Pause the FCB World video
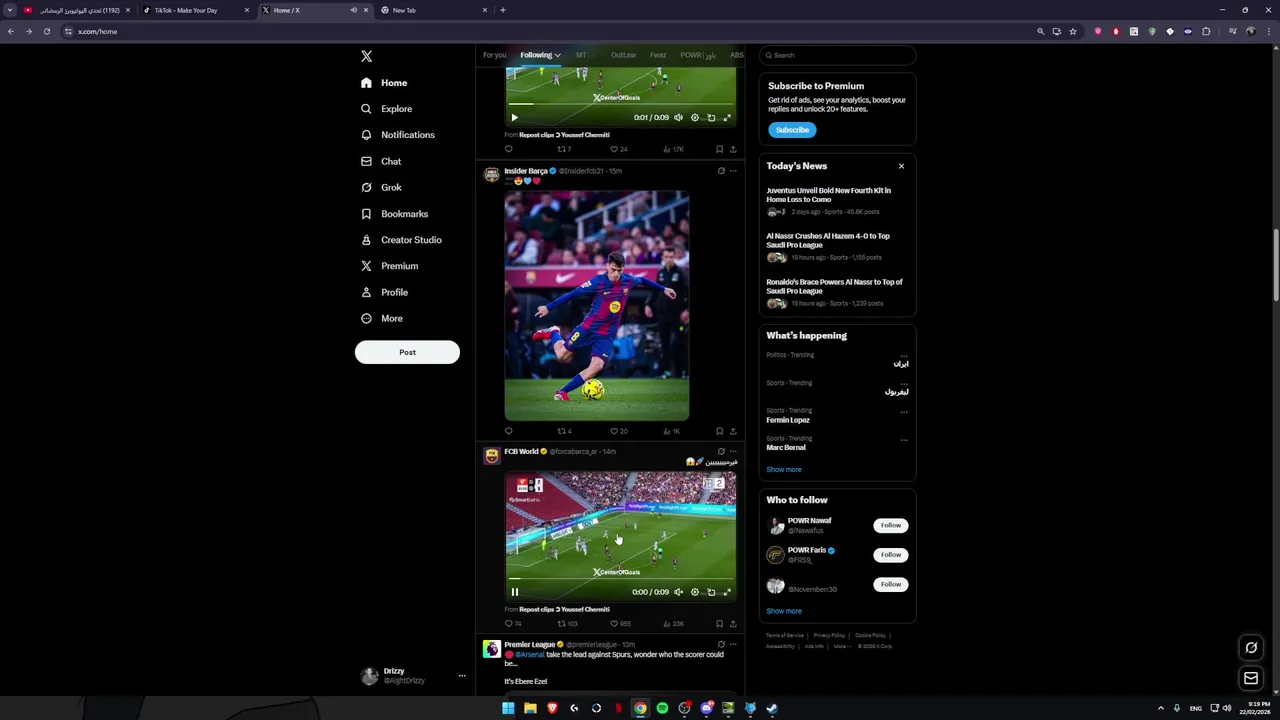The height and width of the screenshot is (720, 1280). click(x=515, y=592)
